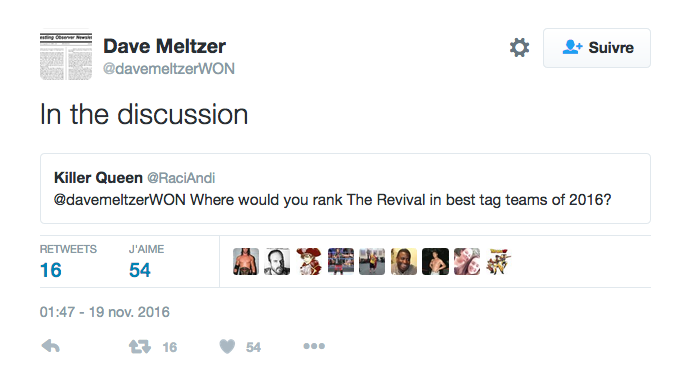Follow Dave Meltzer via Suivre button
The image size is (693, 389).
pos(597,48)
